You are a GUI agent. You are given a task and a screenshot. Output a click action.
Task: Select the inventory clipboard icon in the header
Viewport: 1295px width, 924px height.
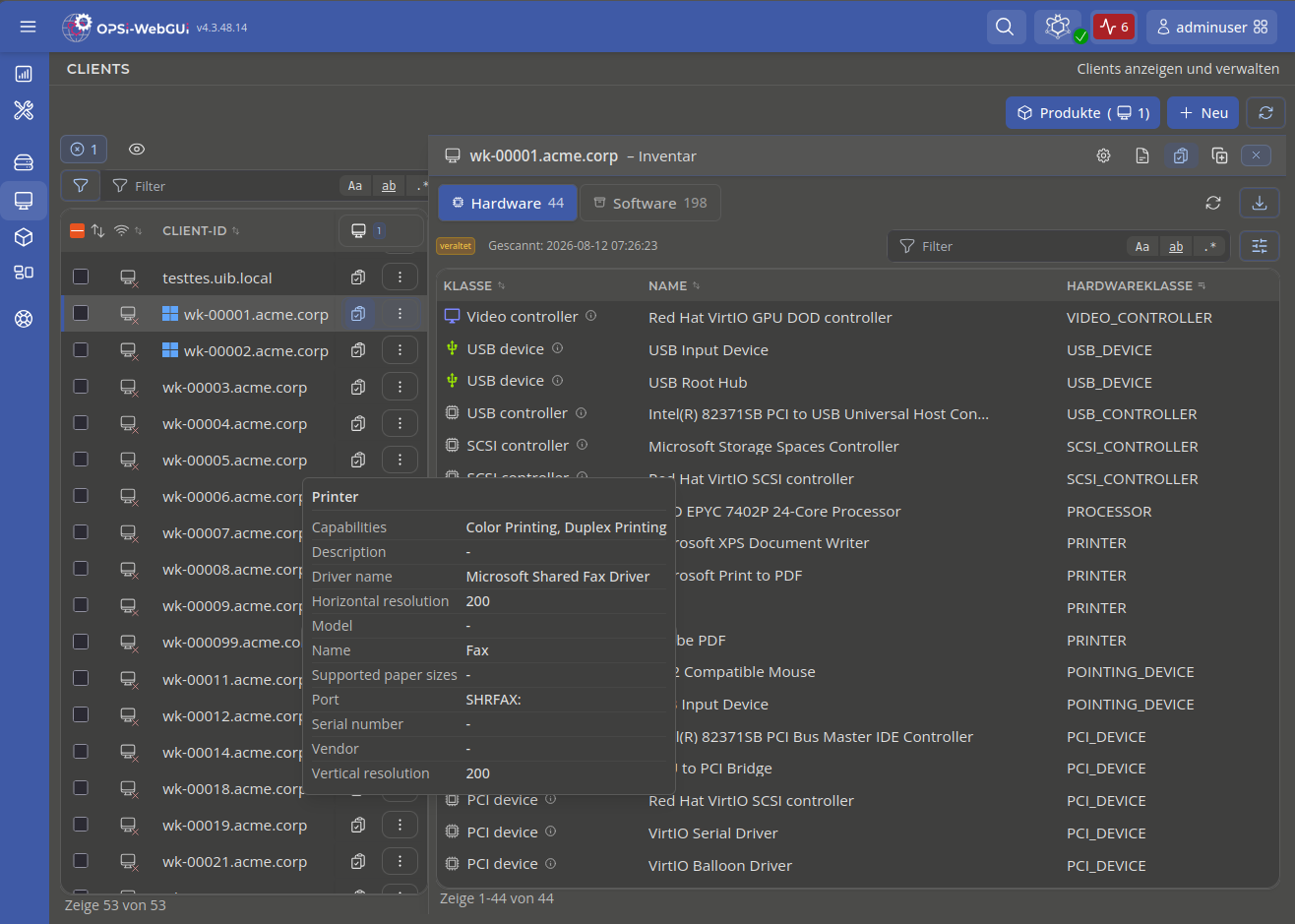[1181, 155]
